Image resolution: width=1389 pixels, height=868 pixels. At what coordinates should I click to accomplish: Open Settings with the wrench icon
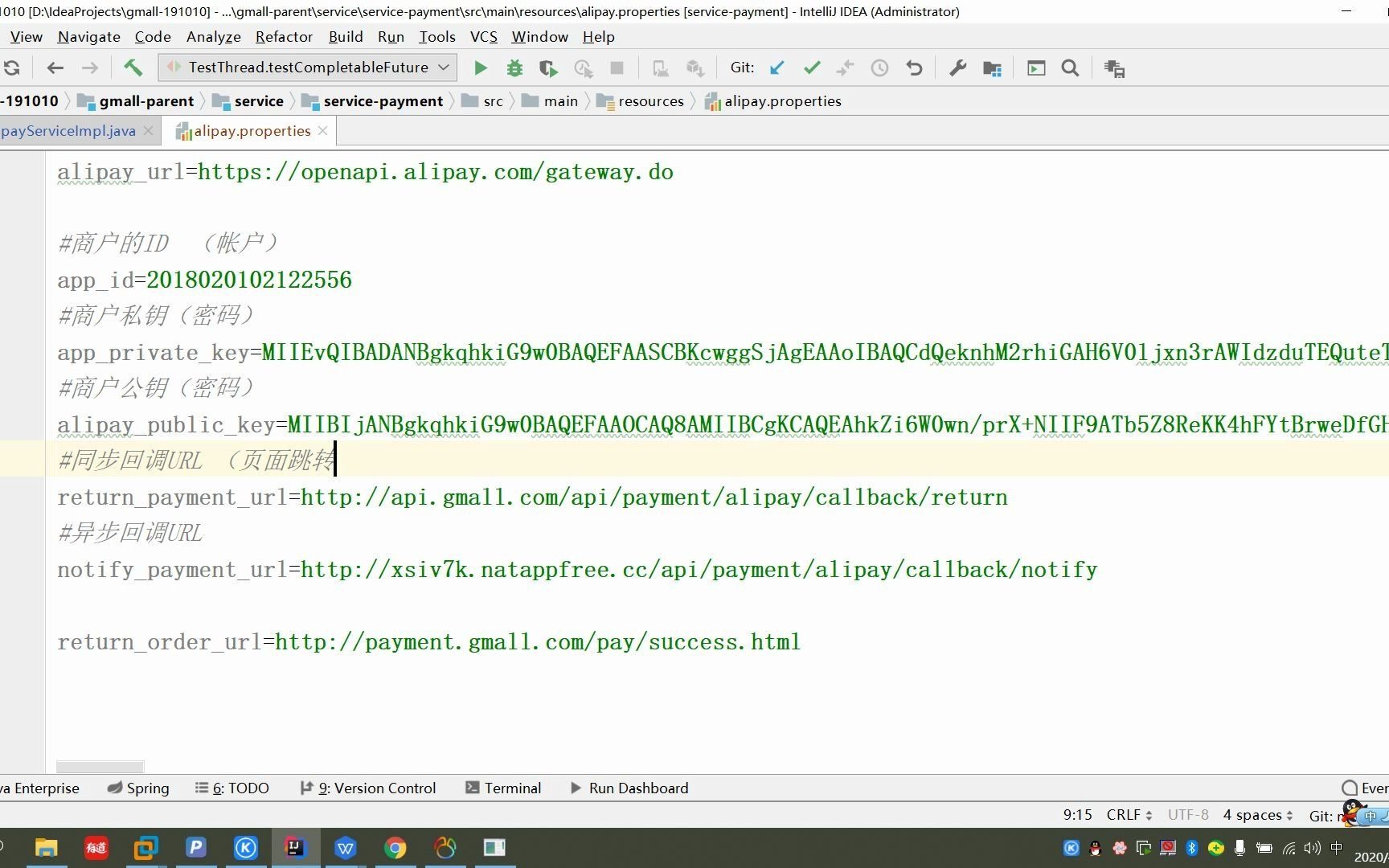pyautogui.click(x=957, y=68)
